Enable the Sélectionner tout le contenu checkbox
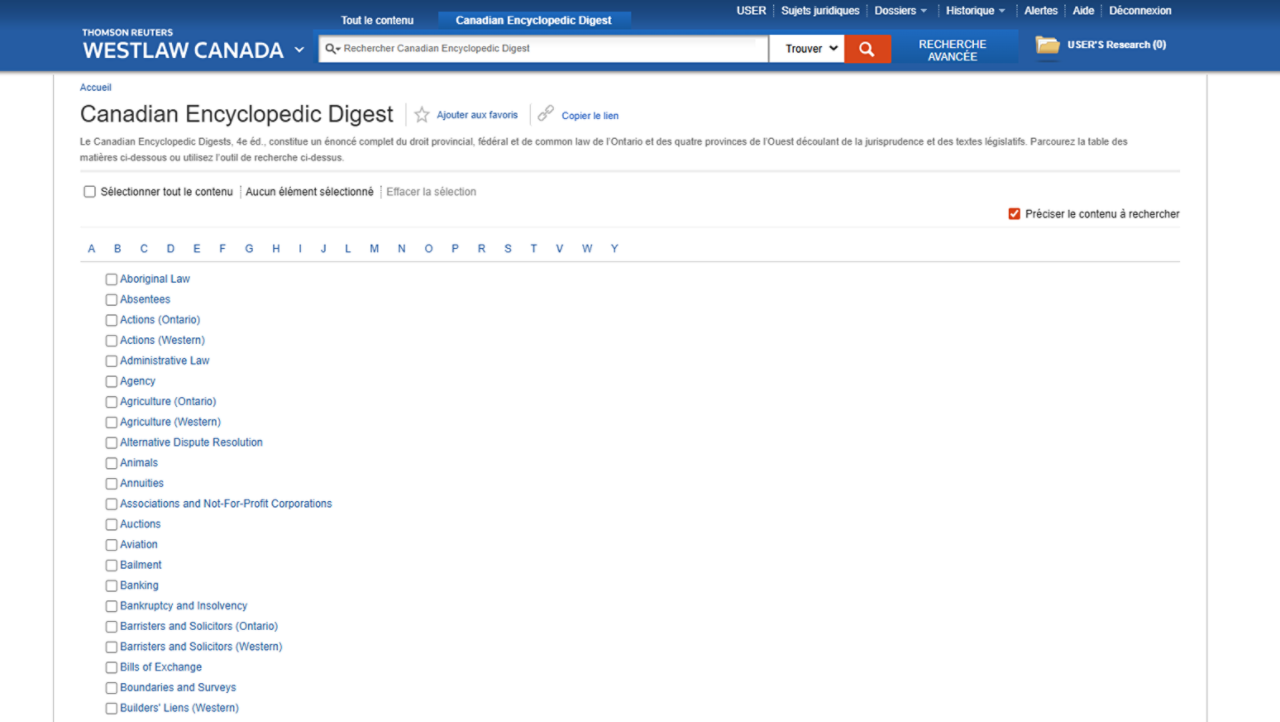This screenshot has width=1280, height=722. (89, 191)
